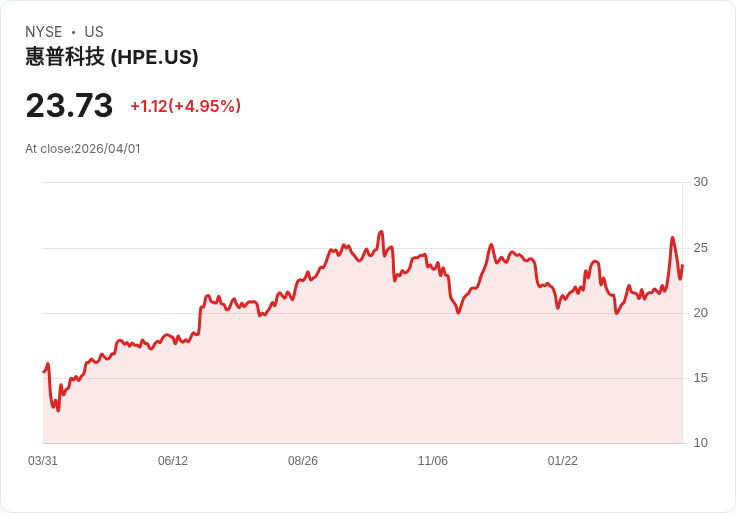Open the 惠普科技 (HPE.US) stock title
736x513 pixels.
point(112,57)
